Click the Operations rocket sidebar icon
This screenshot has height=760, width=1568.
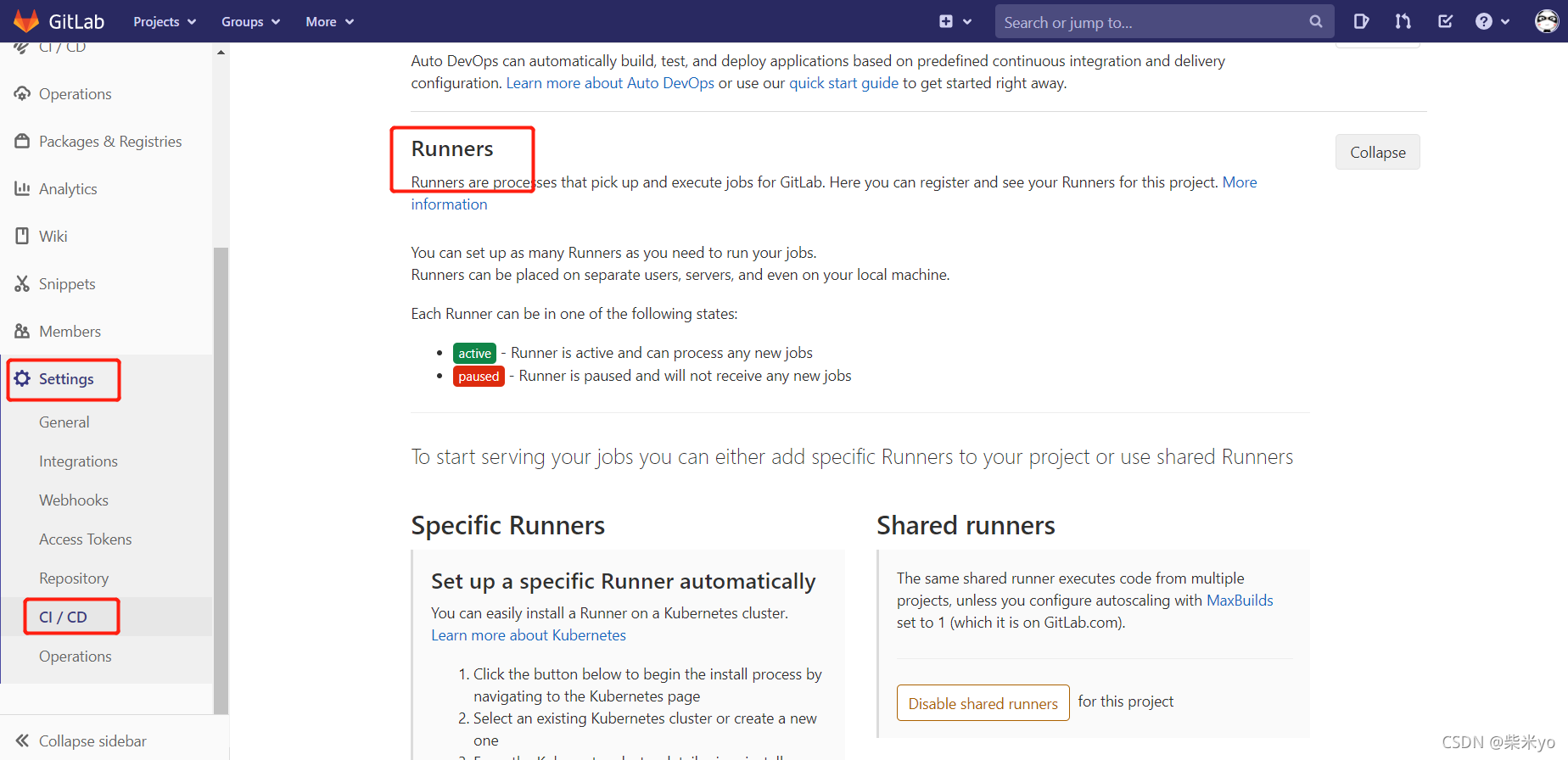[22, 93]
